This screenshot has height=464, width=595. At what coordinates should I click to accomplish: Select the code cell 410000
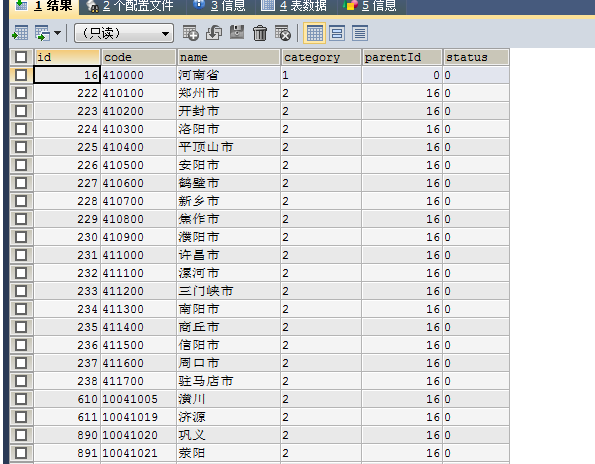(x=139, y=75)
